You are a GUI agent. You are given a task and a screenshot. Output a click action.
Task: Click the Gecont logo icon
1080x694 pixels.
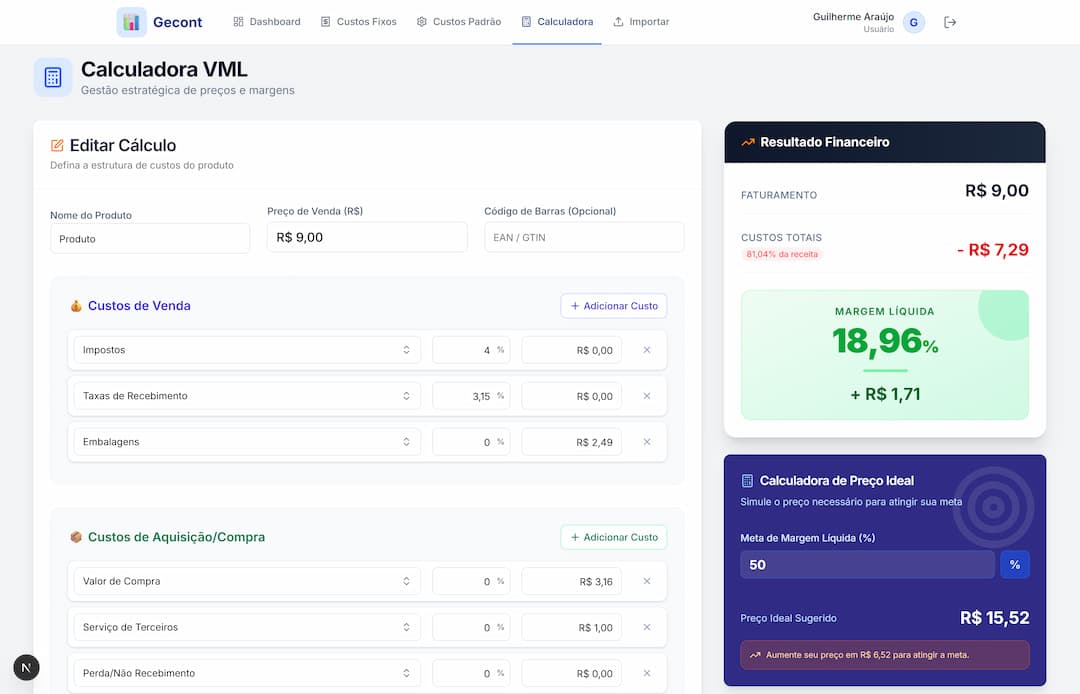coord(131,21)
